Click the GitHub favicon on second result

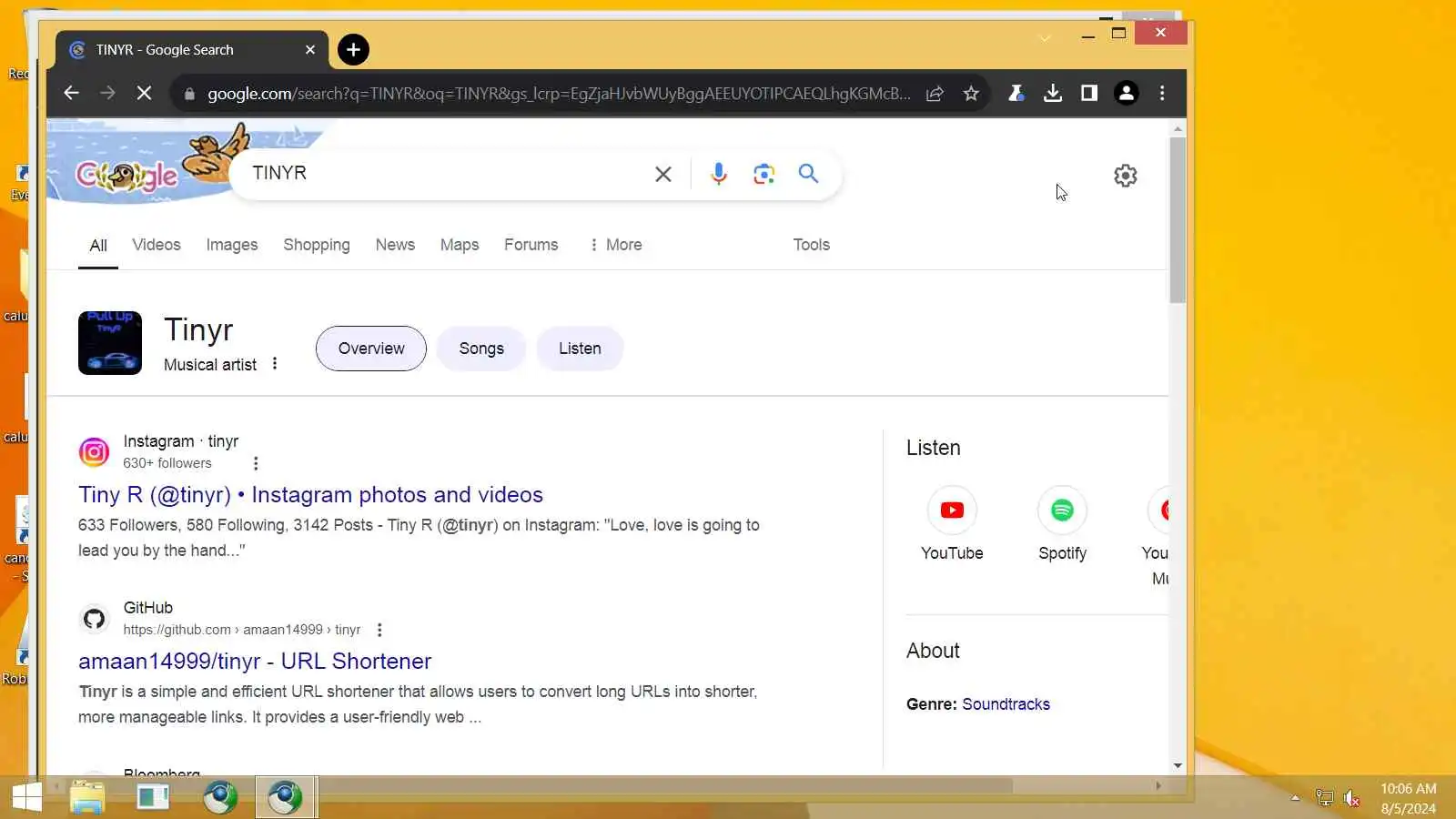click(94, 619)
